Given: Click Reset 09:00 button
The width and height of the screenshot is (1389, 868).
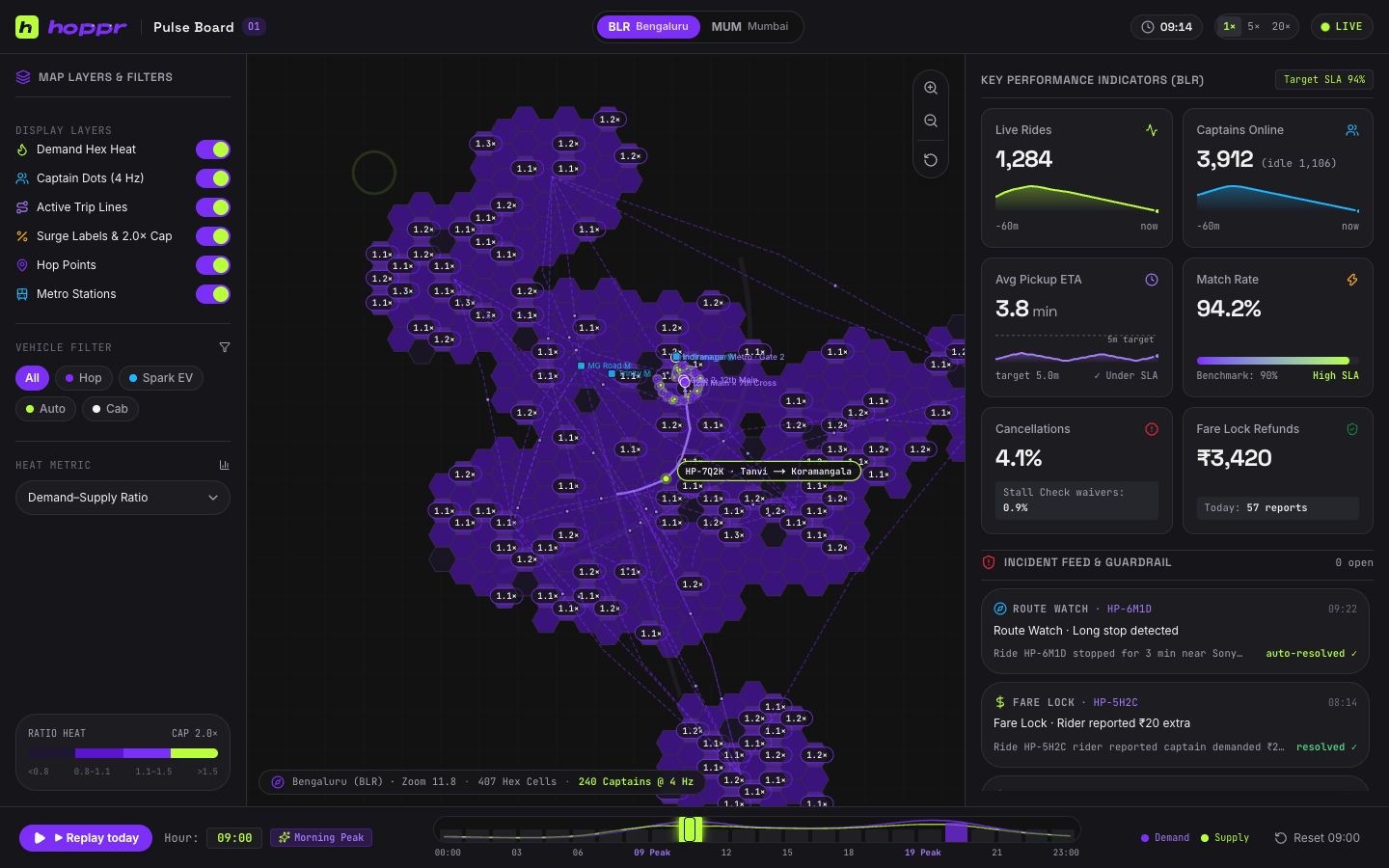Looking at the screenshot, I should (1318, 838).
